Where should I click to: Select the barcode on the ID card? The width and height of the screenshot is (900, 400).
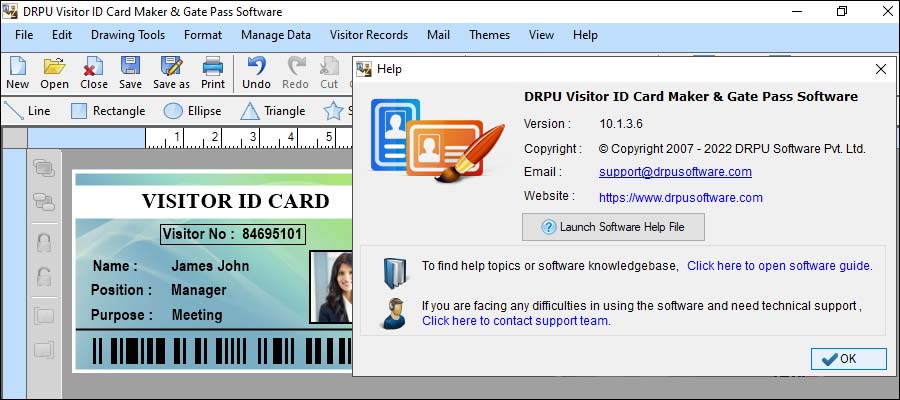pos(221,351)
